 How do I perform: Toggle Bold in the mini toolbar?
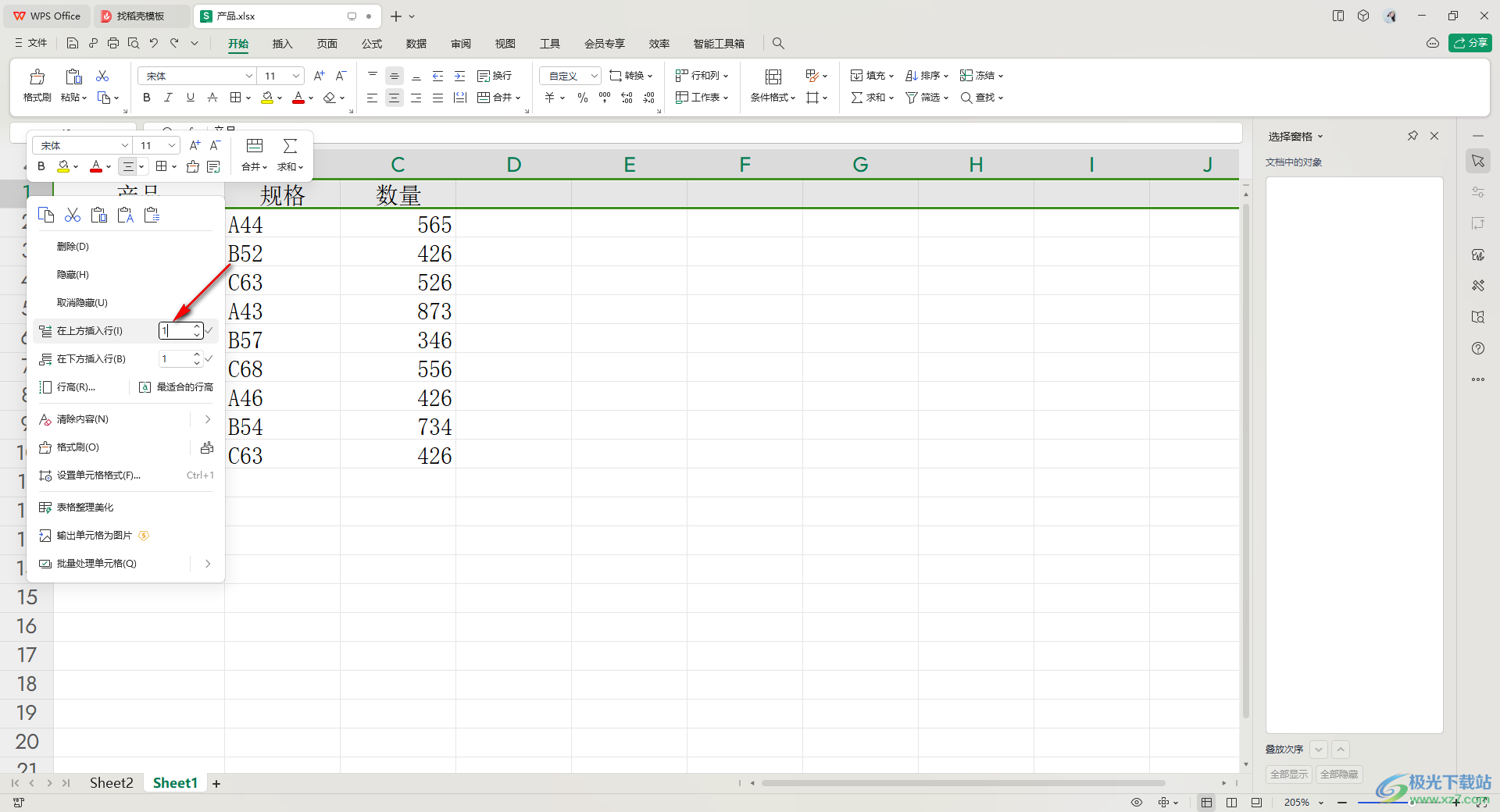[41, 166]
